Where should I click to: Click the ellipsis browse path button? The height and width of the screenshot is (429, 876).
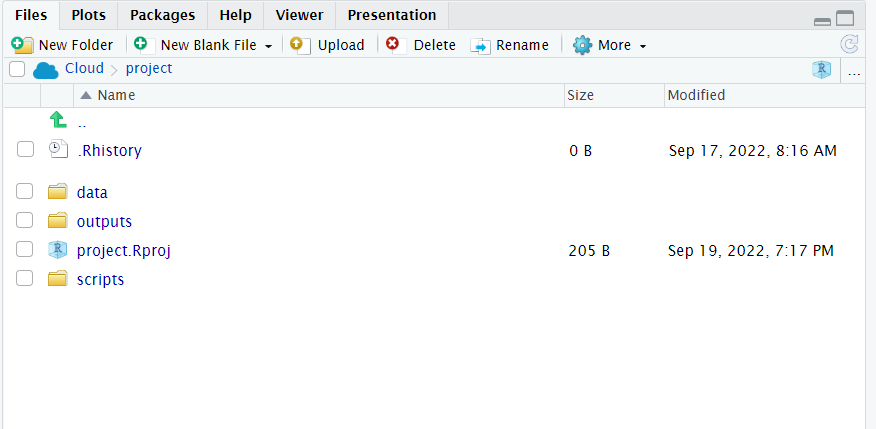pyautogui.click(x=854, y=70)
